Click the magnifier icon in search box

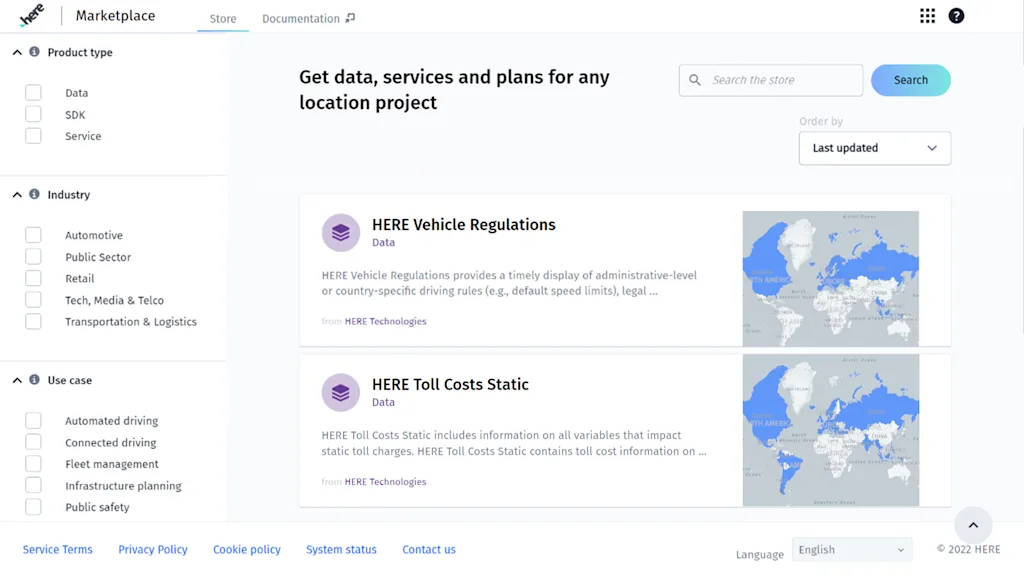[x=695, y=80]
